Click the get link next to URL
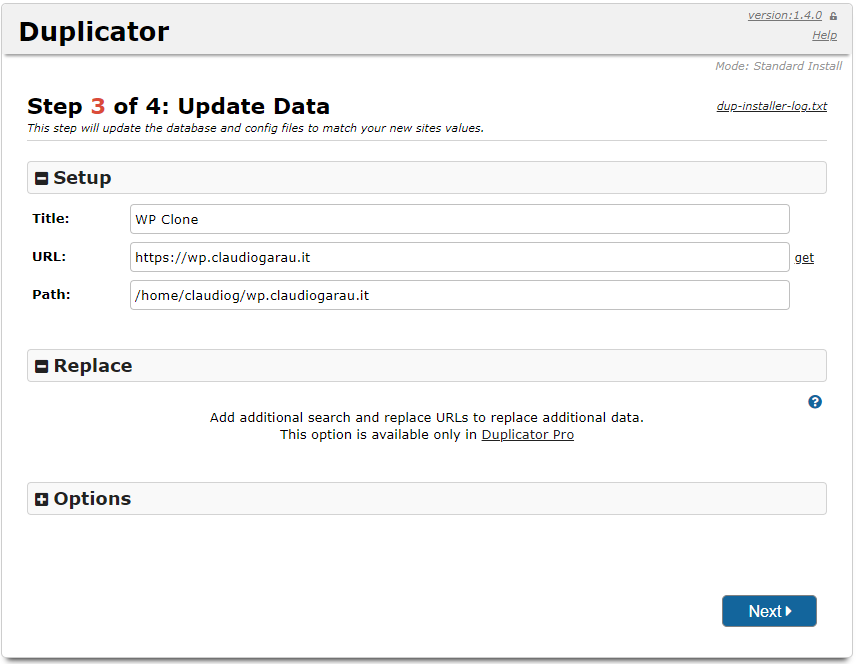 [x=804, y=258]
